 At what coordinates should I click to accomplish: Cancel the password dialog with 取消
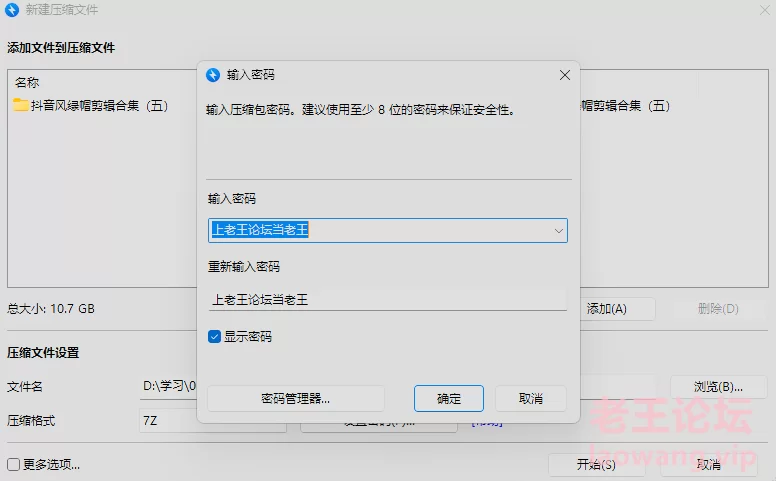[x=531, y=398]
